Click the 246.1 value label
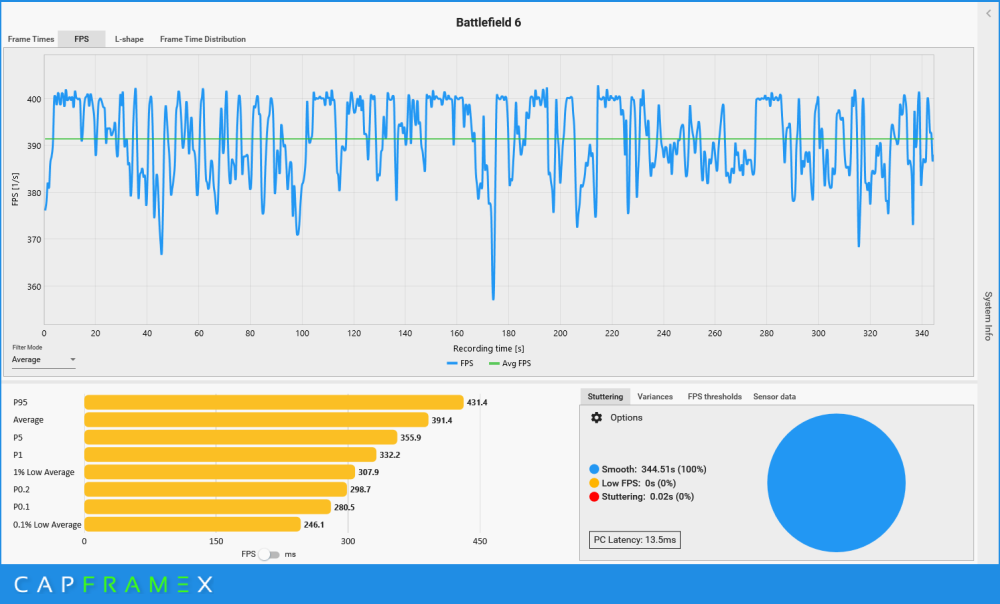Image resolution: width=1000 pixels, height=604 pixels. pyautogui.click(x=314, y=525)
